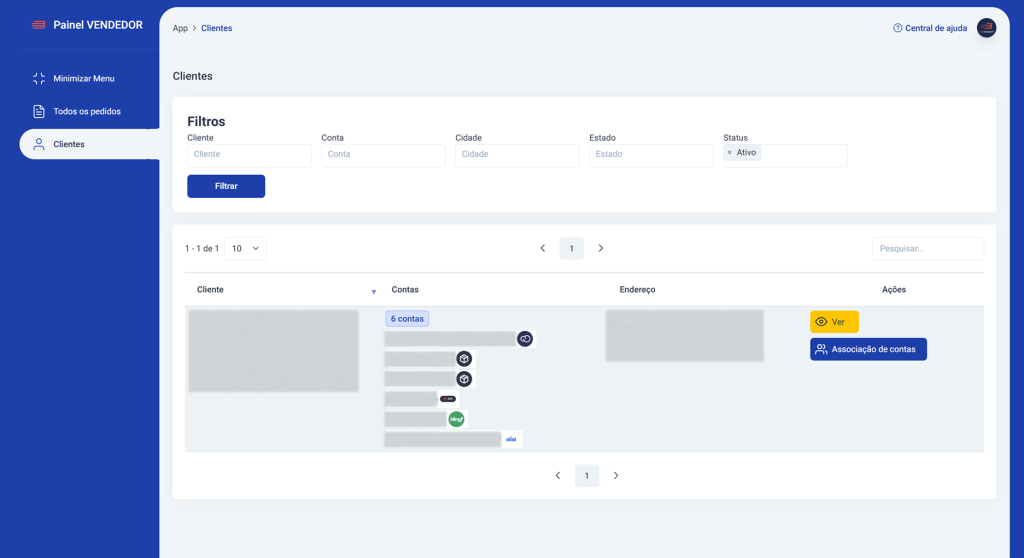
Task: Click the Ver eye button
Action: [x=834, y=322]
